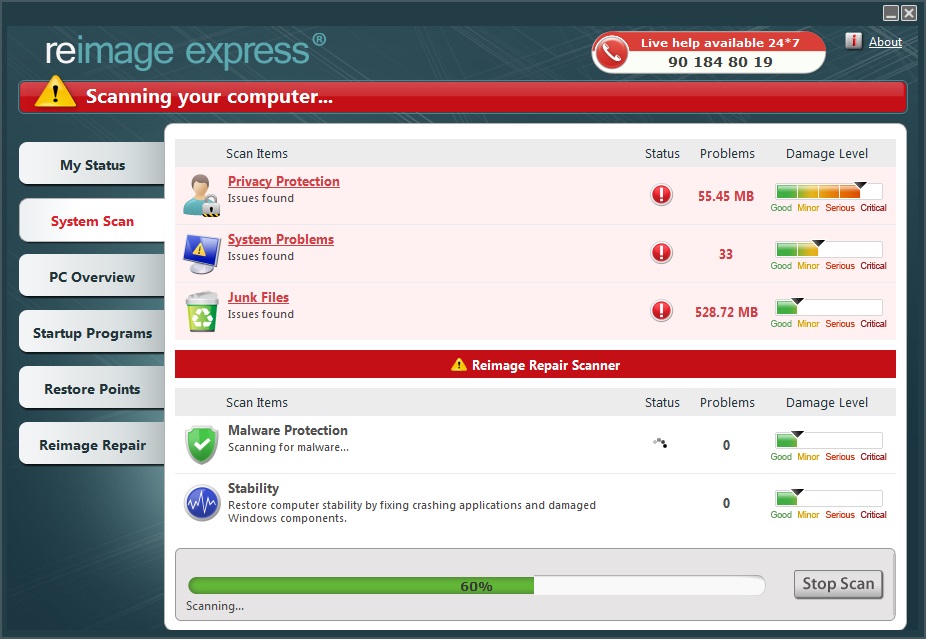Click the Malware Protection green shield icon

click(202, 445)
